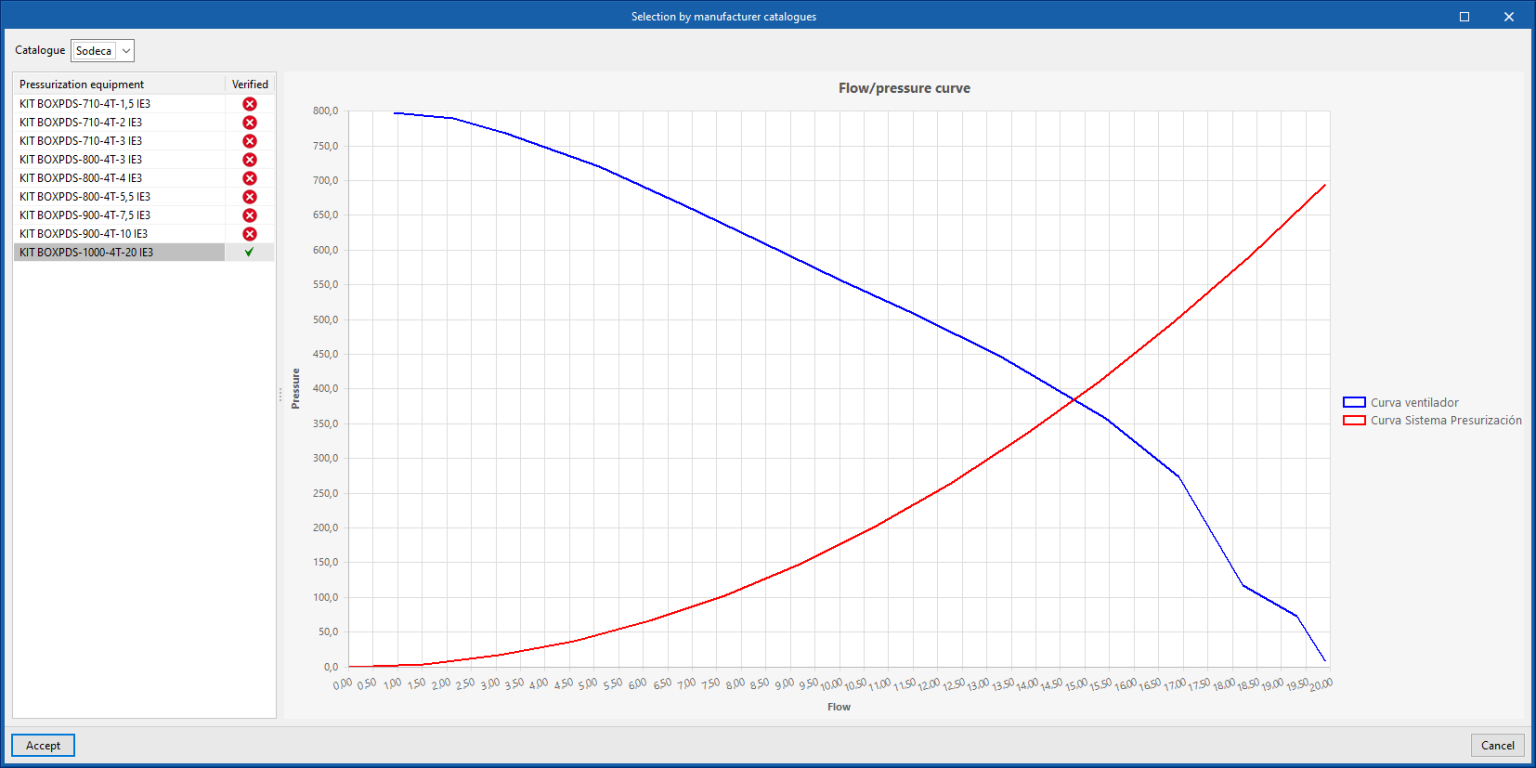Click the Curva ventilador legend label
1536x768 pixels.
pos(1415,402)
